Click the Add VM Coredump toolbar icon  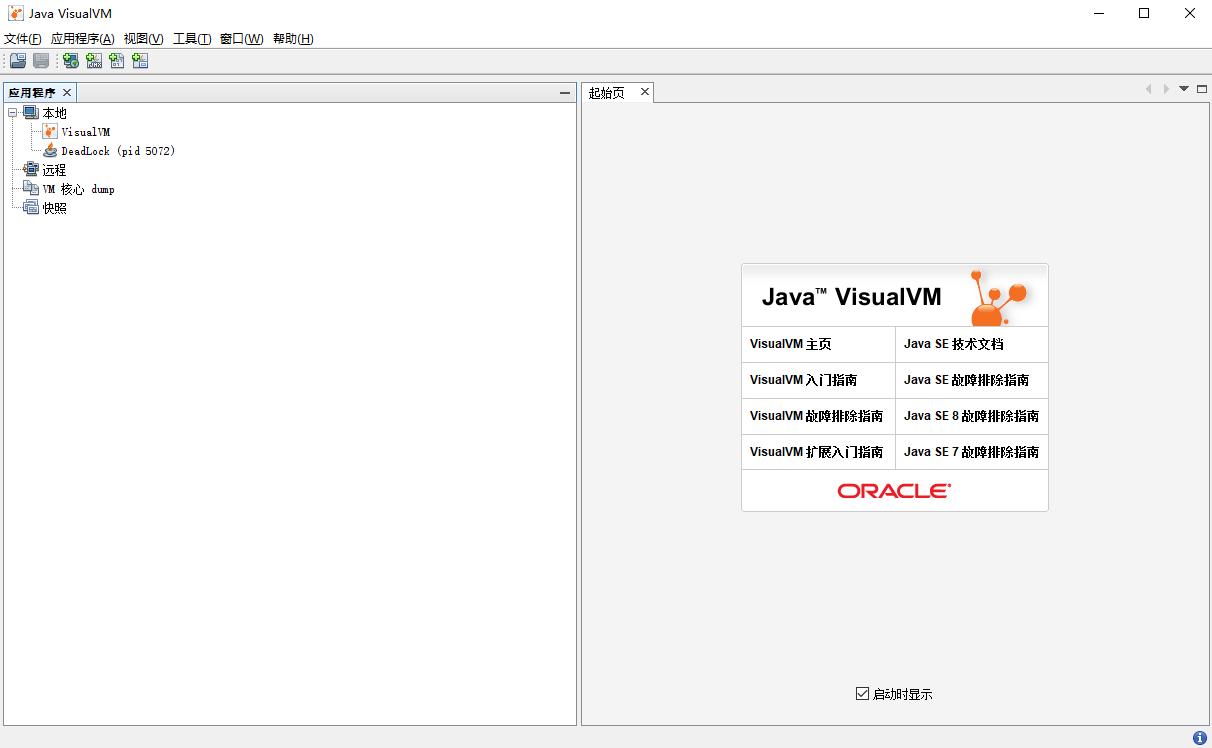117,61
